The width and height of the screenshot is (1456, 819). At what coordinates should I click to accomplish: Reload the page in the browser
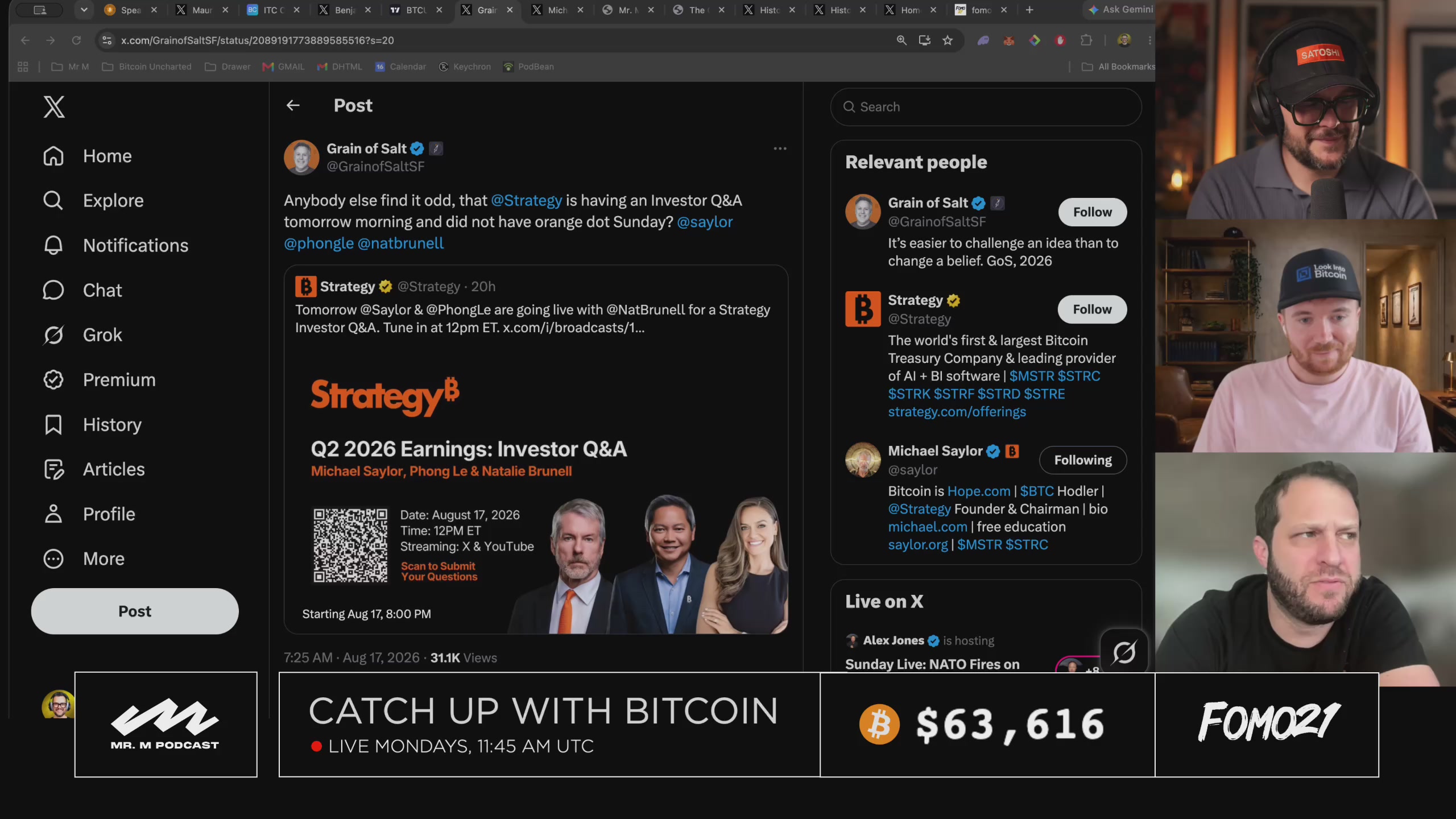(76, 40)
